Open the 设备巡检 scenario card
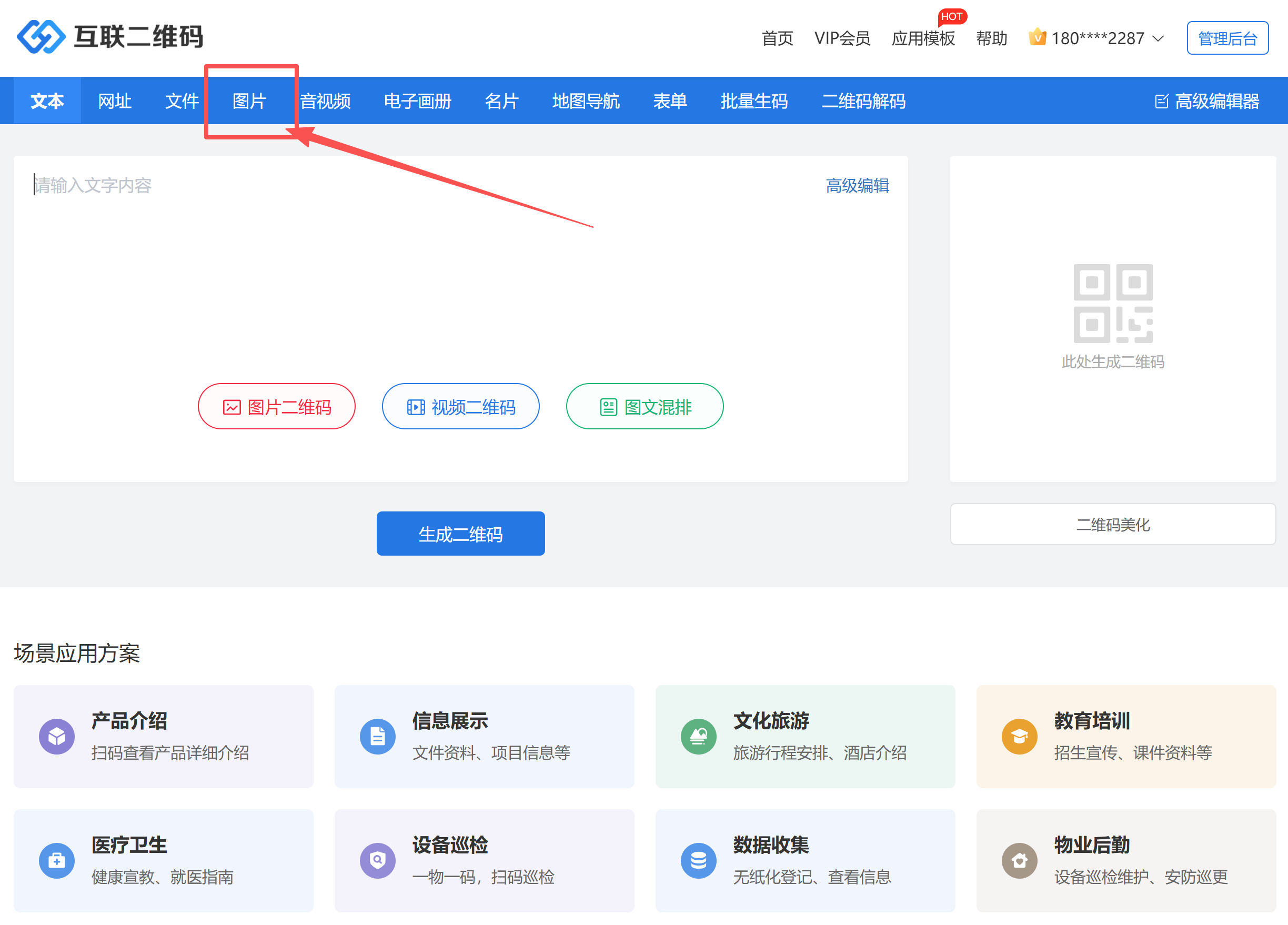Image resolution: width=1288 pixels, height=925 pixels. point(485,860)
